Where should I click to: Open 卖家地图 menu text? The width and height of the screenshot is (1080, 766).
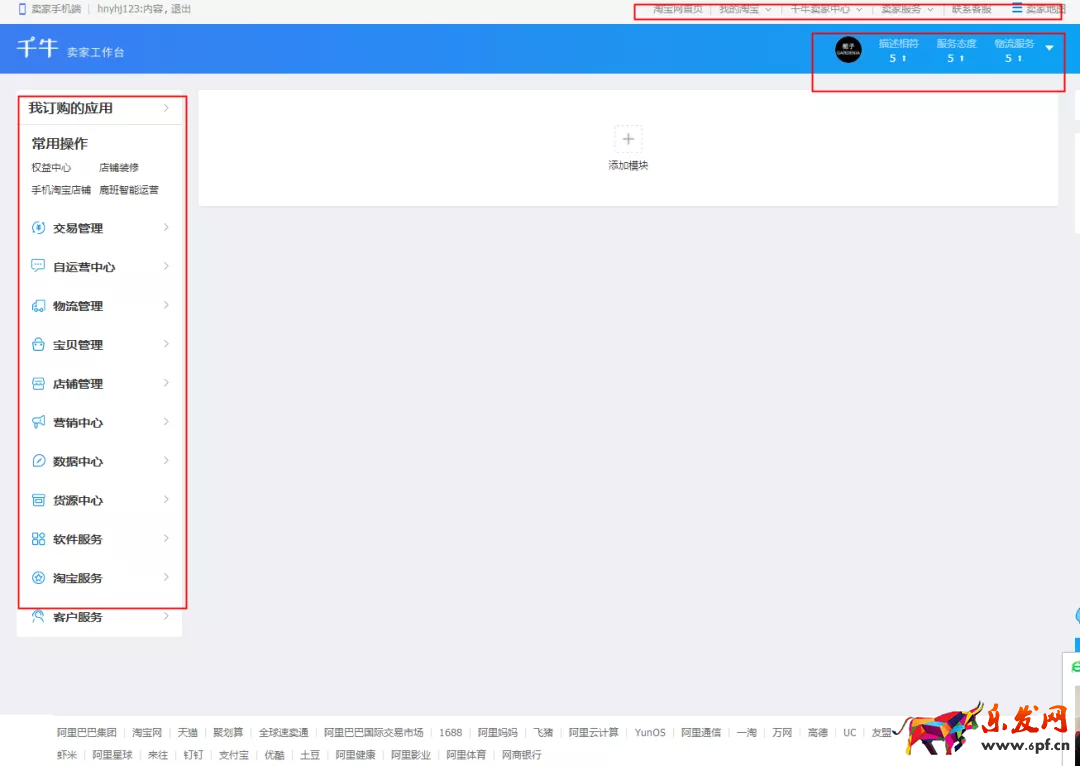pos(1046,10)
